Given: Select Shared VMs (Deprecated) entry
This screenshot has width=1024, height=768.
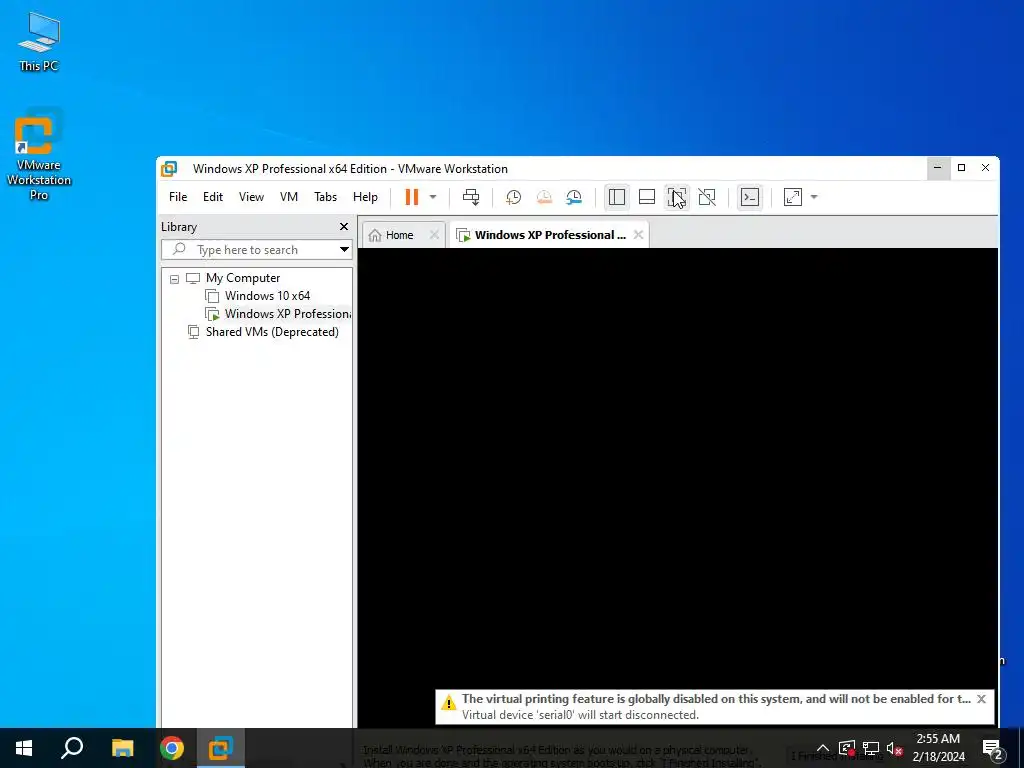Looking at the screenshot, I should pyautogui.click(x=272, y=332).
